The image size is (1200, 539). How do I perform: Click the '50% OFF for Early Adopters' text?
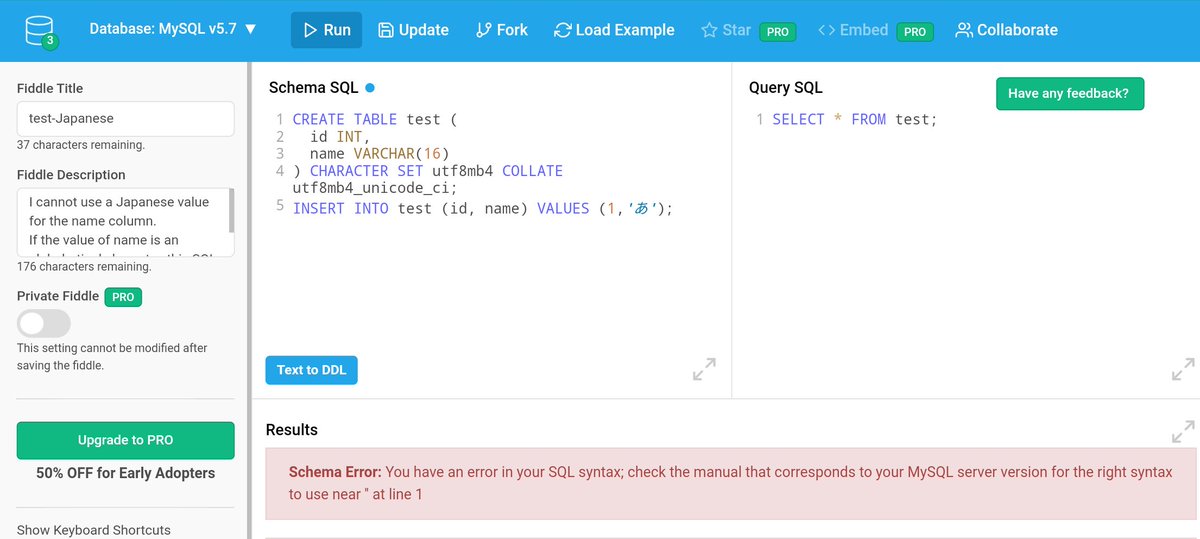pyautogui.click(x=126, y=473)
